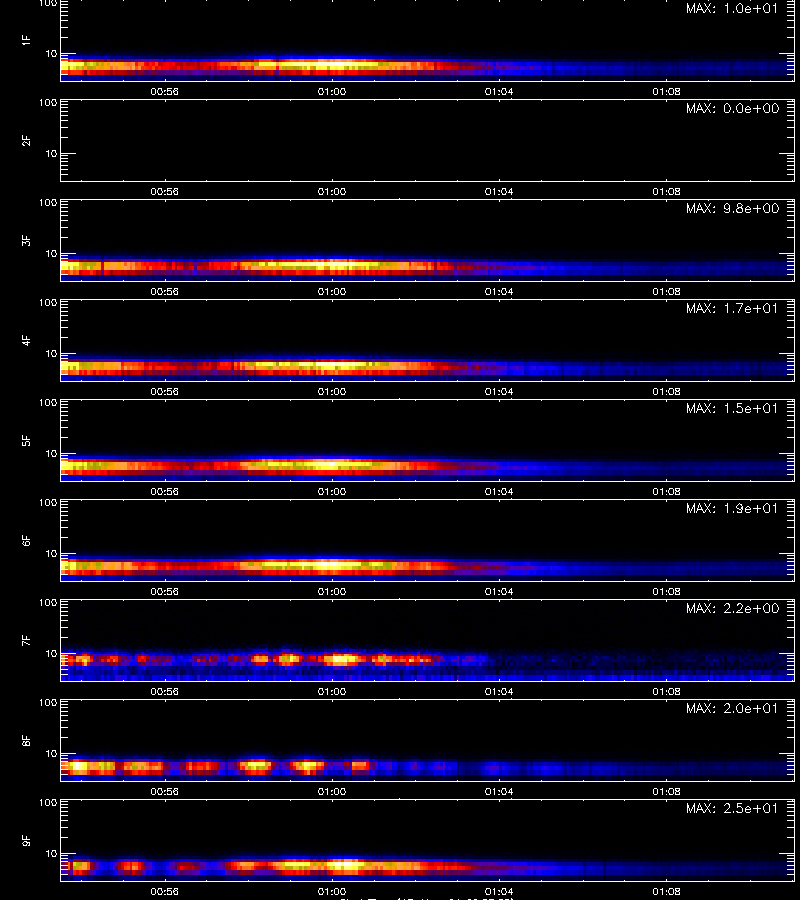Image resolution: width=800 pixels, height=900 pixels.
Task: Click the MAX: 1.5e+01 label
Action: point(732,408)
